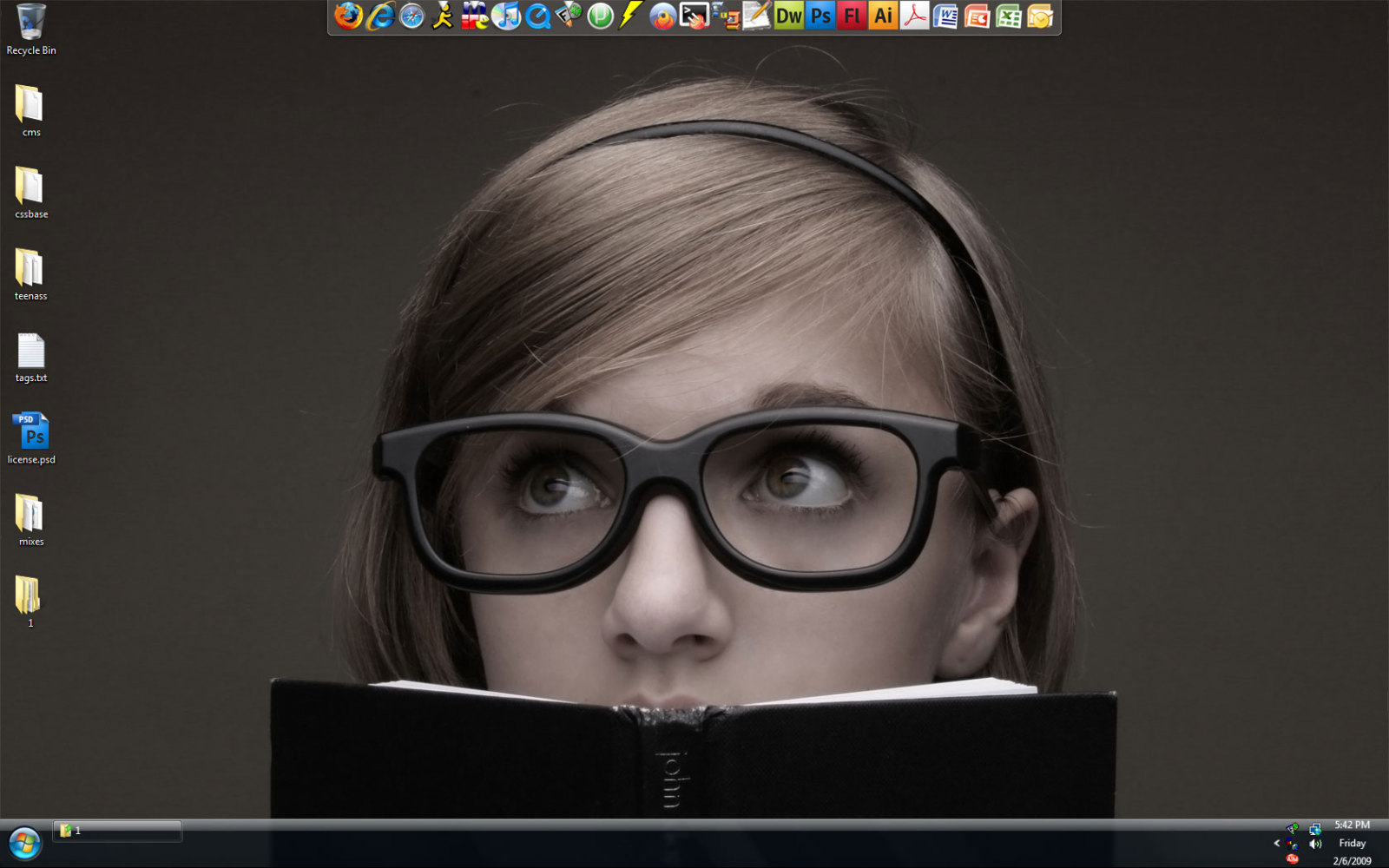Click the 5:42 PM taskbar clock

coord(1352,825)
